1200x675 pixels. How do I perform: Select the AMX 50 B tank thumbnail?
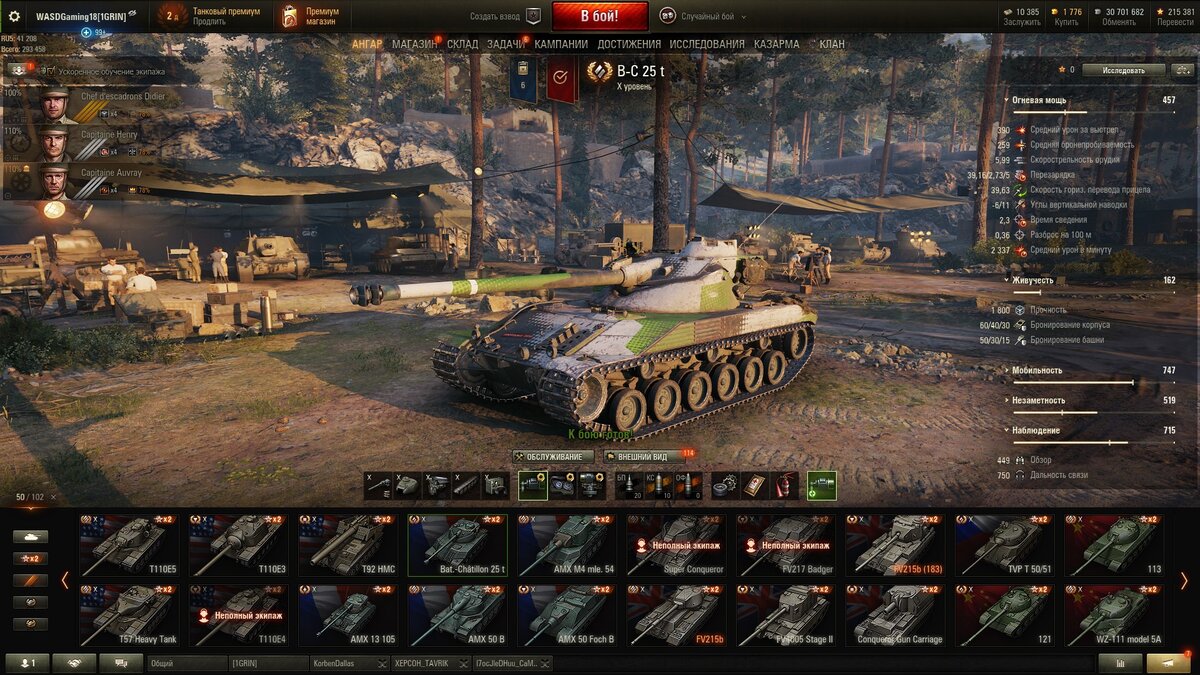456,615
